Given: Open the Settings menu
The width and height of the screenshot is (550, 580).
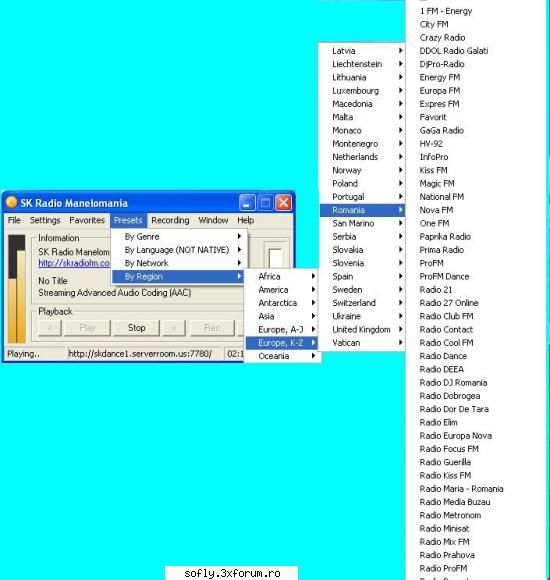Looking at the screenshot, I should tap(45, 220).
